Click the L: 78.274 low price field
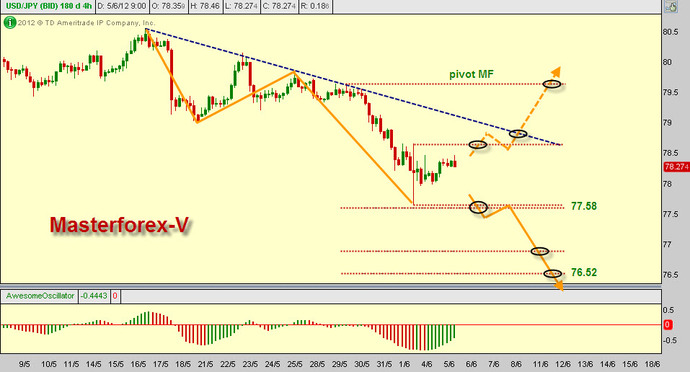This screenshot has height=372, width=690. click(242, 7)
